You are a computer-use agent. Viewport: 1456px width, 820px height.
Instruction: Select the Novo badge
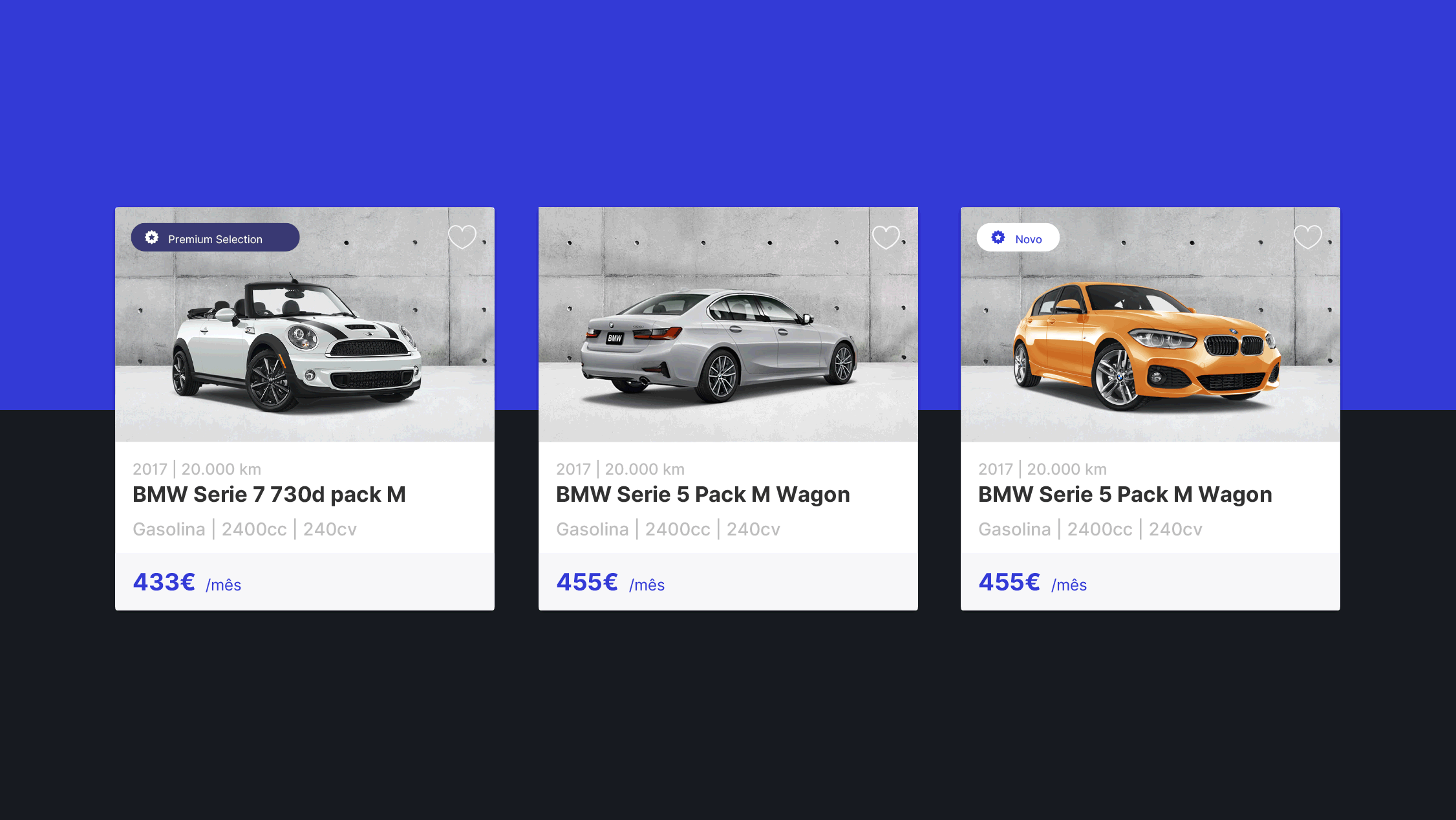[1018, 237]
